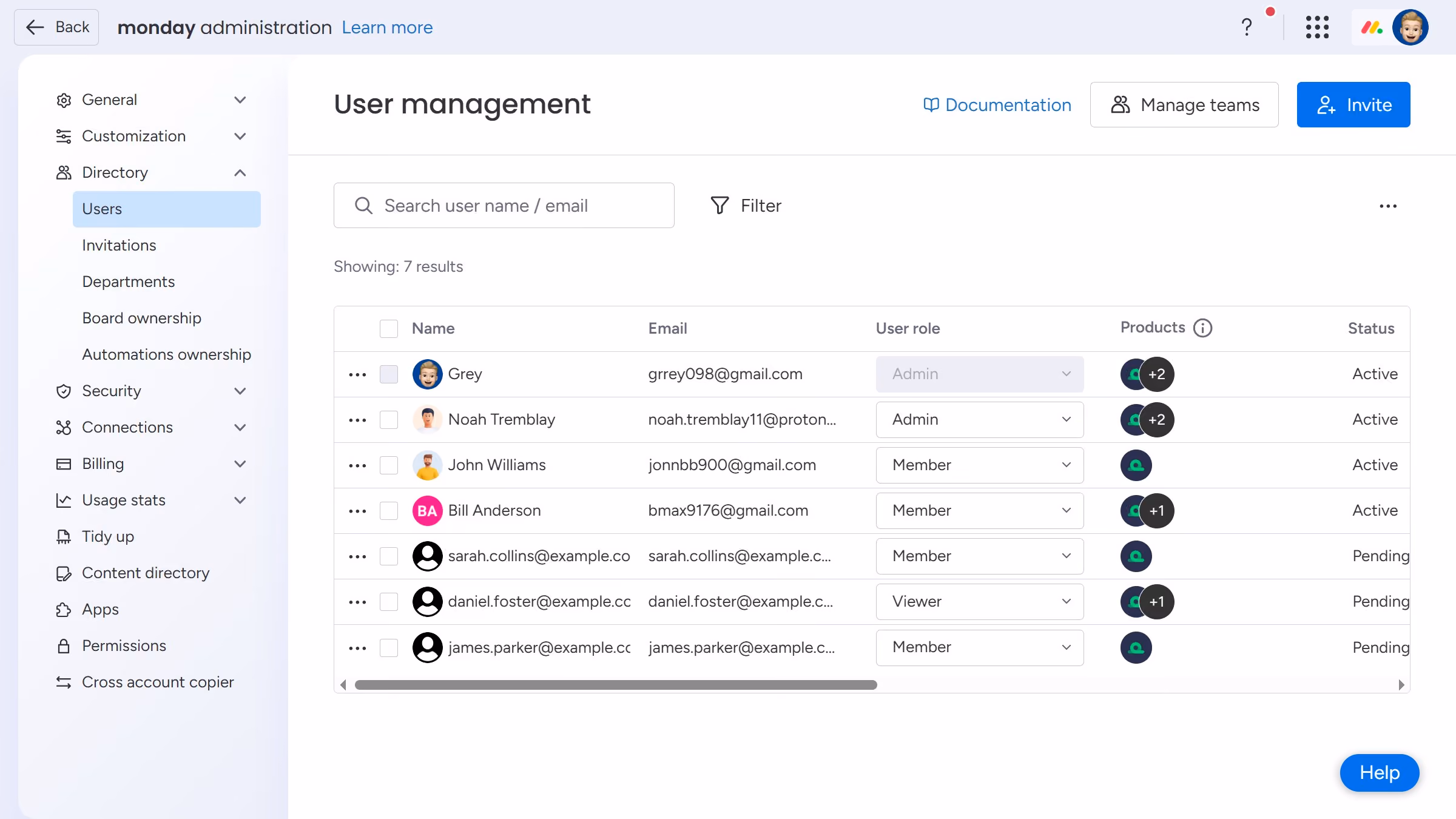Open row actions menu for Bill Anderson
The image size is (1456, 819).
tap(357, 511)
